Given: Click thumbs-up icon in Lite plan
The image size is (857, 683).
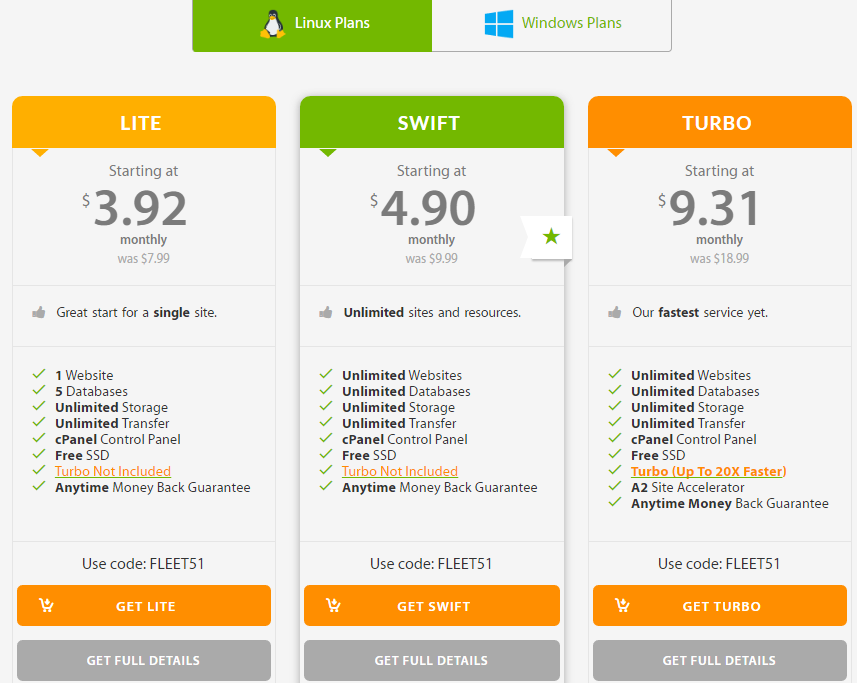Looking at the screenshot, I should point(39,313).
